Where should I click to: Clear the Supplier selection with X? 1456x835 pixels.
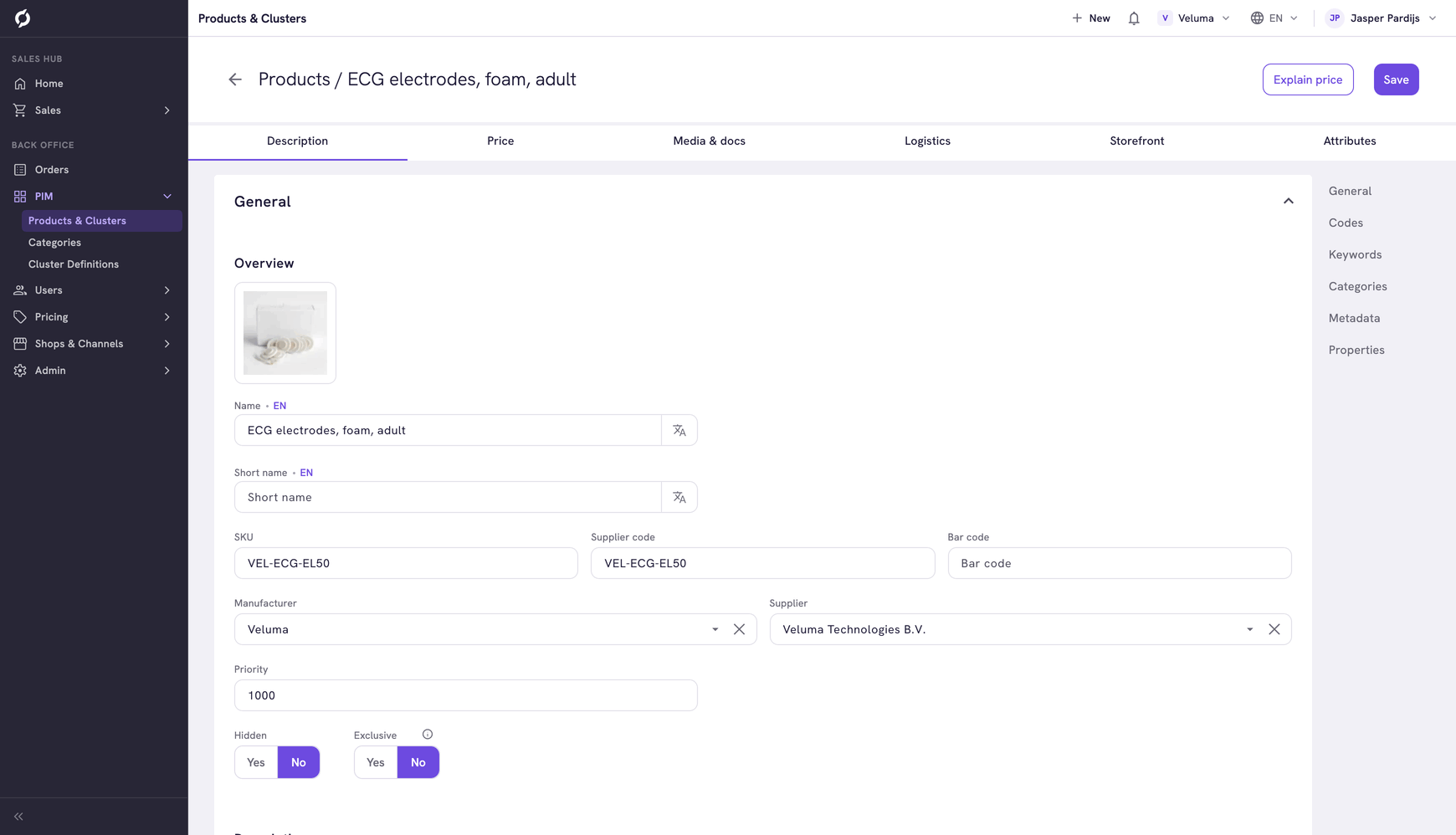[x=1274, y=629]
